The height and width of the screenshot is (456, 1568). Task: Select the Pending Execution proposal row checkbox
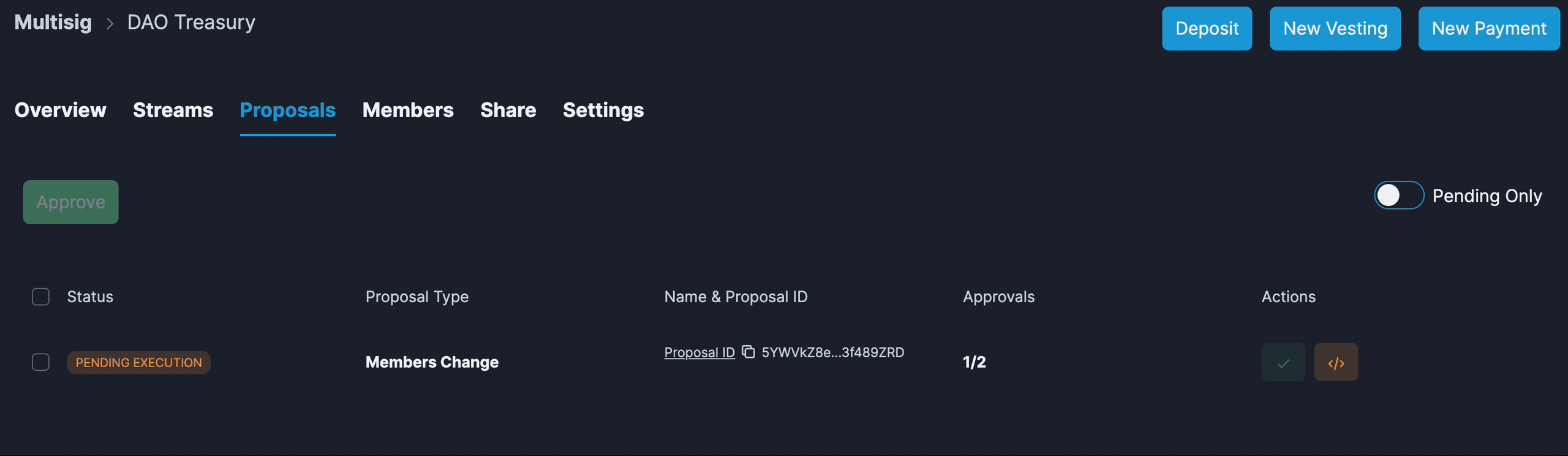click(40, 362)
